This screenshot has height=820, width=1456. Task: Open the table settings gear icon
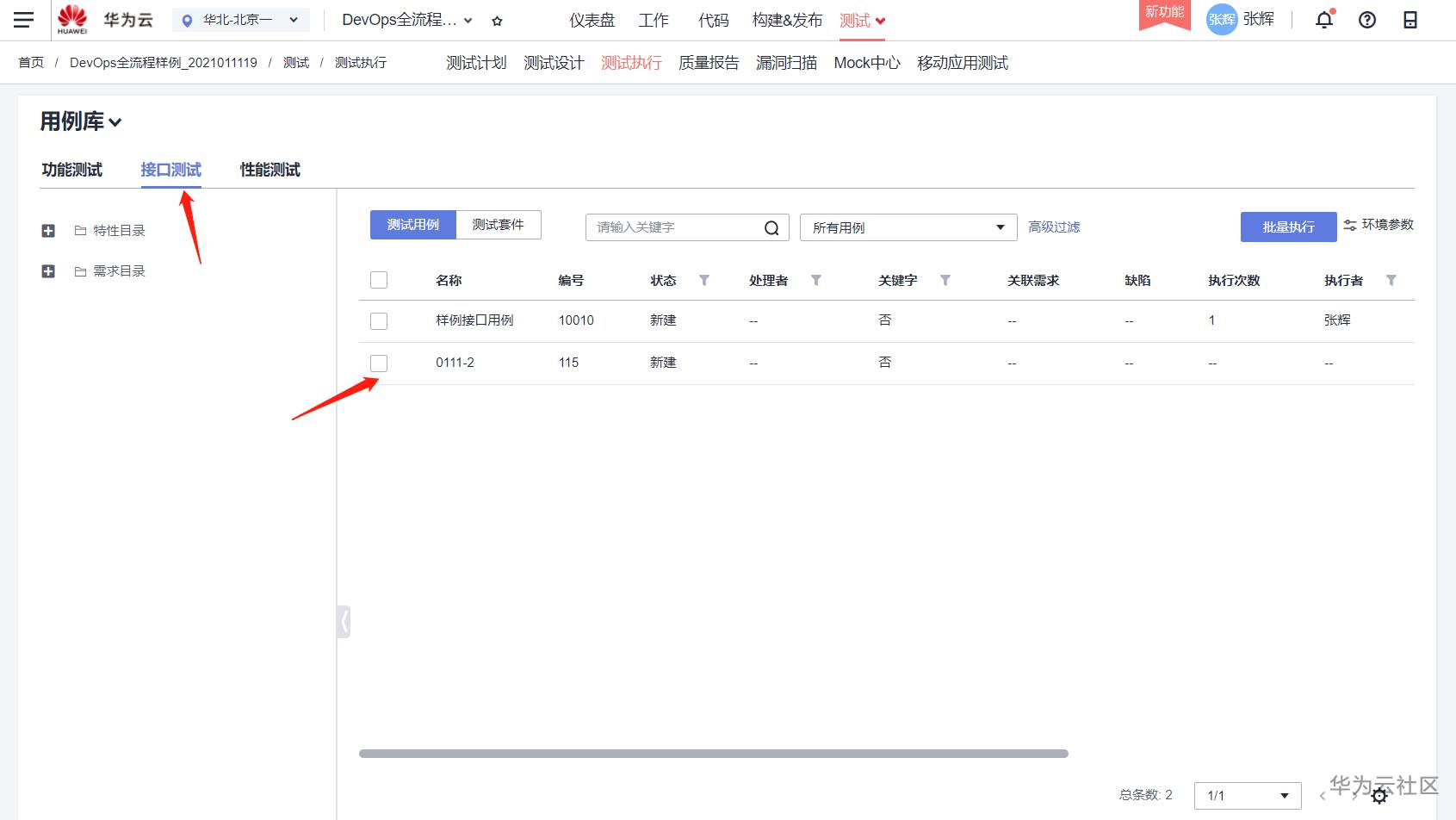pyautogui.click(x=1379, y=796)
